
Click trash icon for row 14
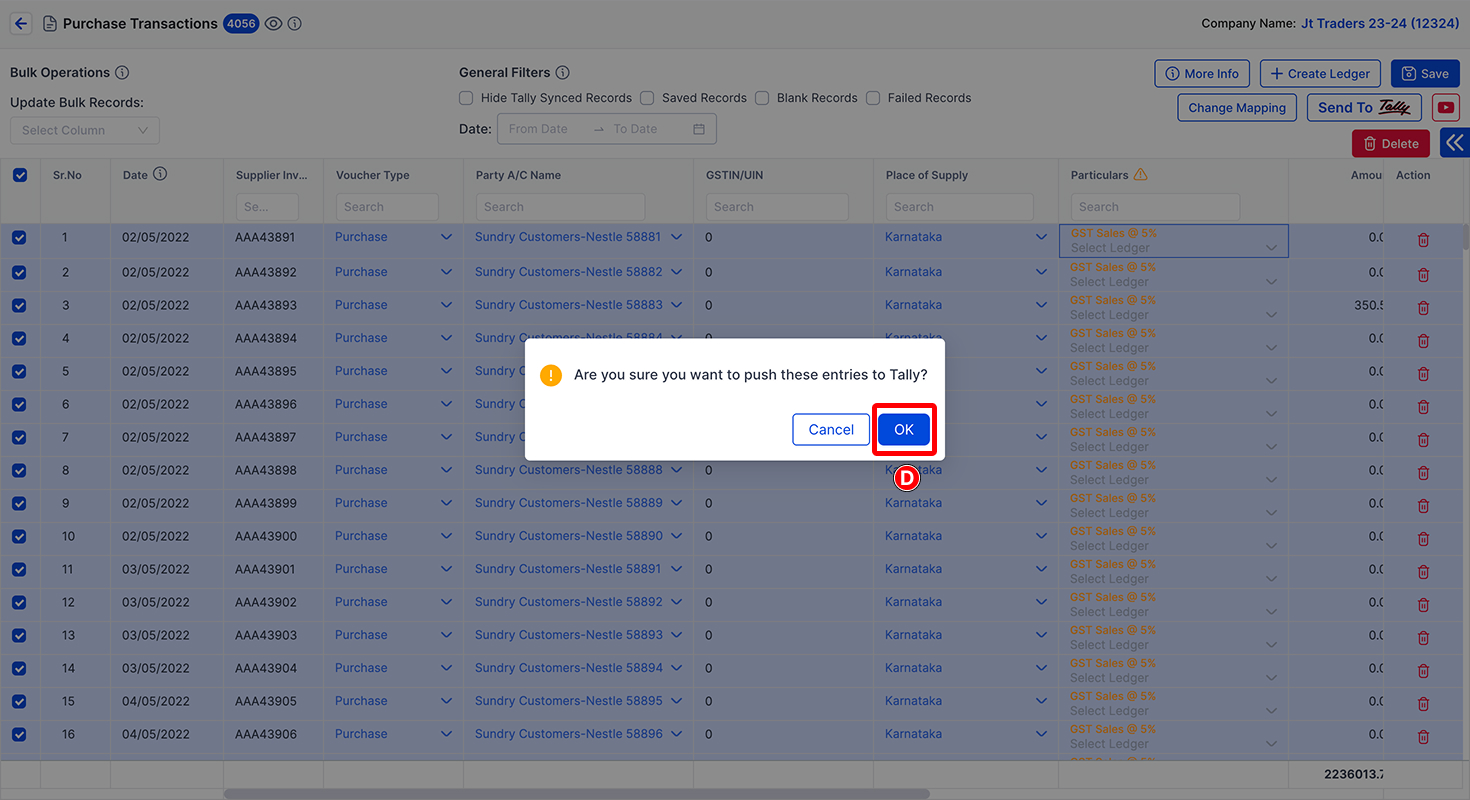pyautogui.click(x=1423, y=671)
